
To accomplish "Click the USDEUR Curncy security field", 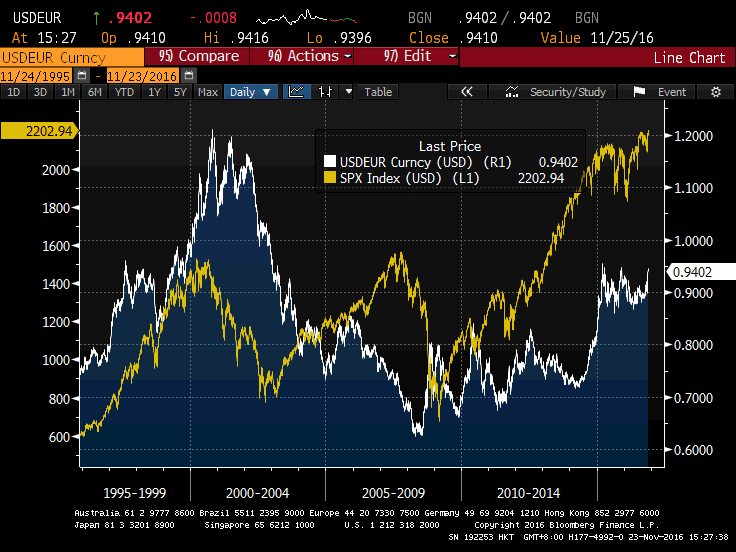I will click(72, 57).
